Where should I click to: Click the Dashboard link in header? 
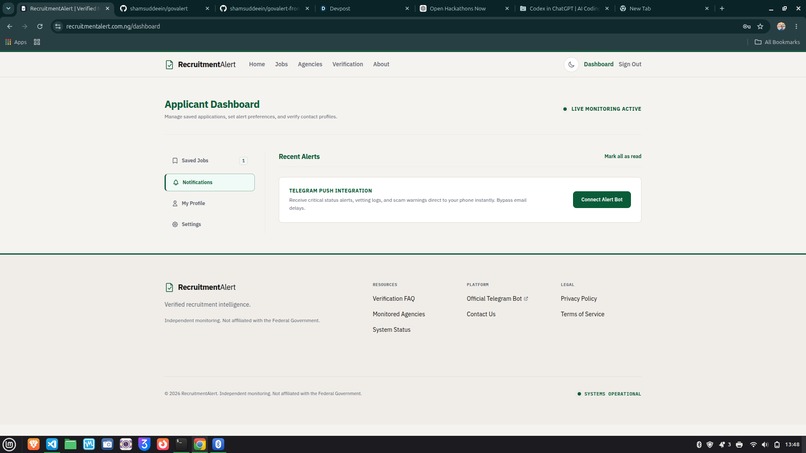click(598, 64)
